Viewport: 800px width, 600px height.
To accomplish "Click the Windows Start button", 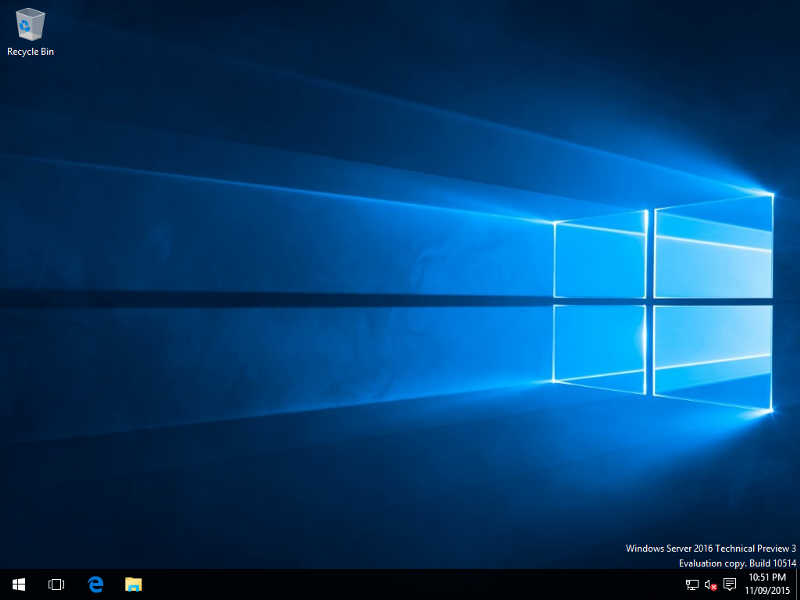I will [x=17, y=585].
